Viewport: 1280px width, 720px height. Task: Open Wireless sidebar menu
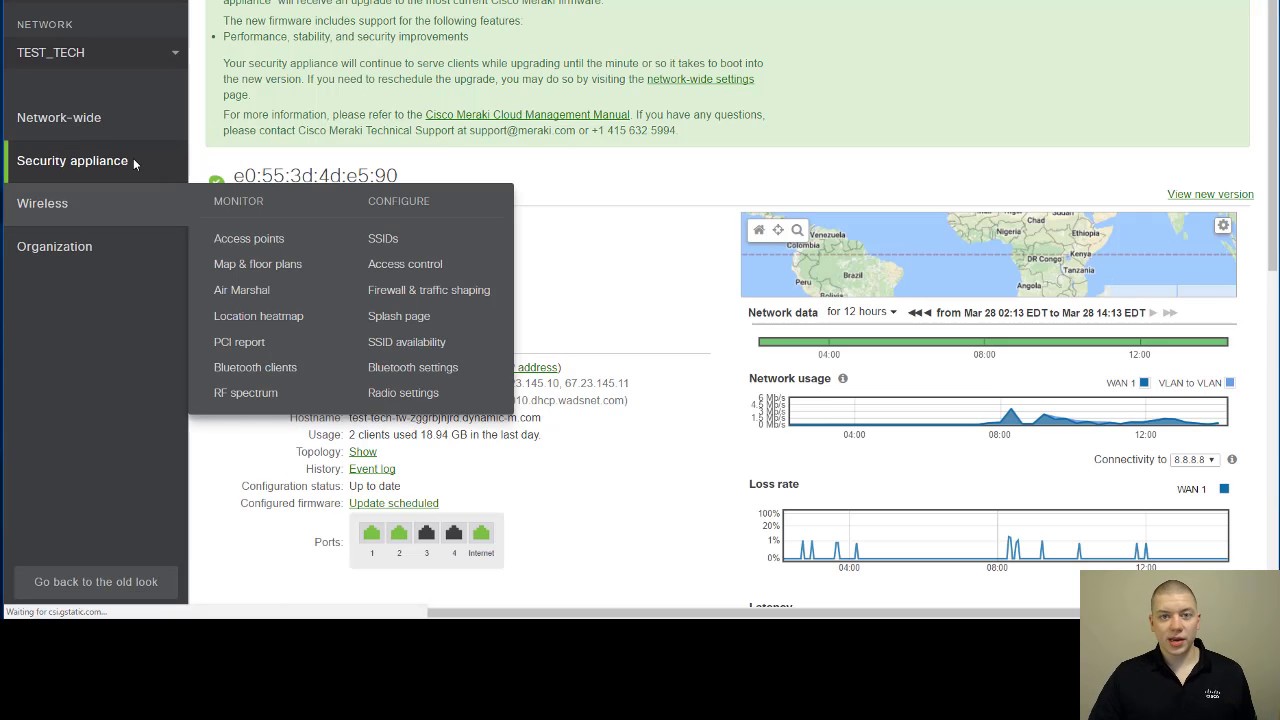click(x=42, y=204)
